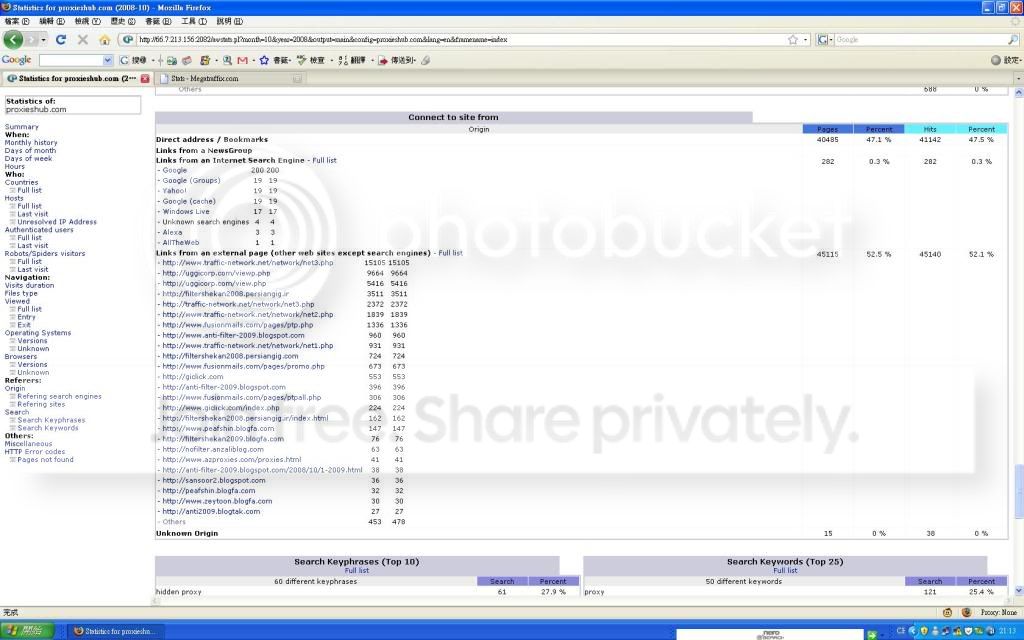This screenshot has width=1024, height=640.
Task: Open the Help menu (說明)
Action: coord(229,21)
